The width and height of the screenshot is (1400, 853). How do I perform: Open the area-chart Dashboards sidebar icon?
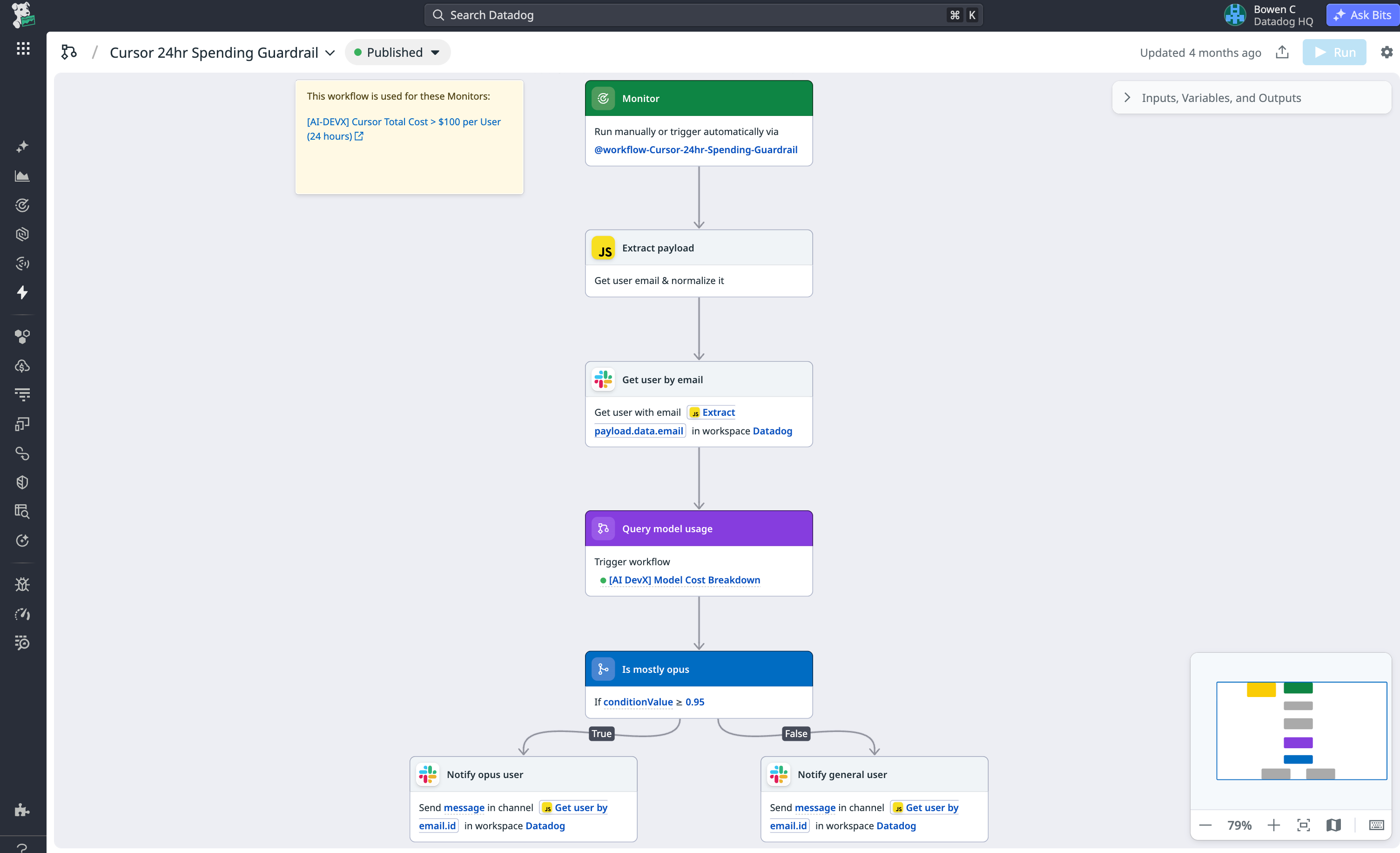pyautogui.click(x=23, y=176)
